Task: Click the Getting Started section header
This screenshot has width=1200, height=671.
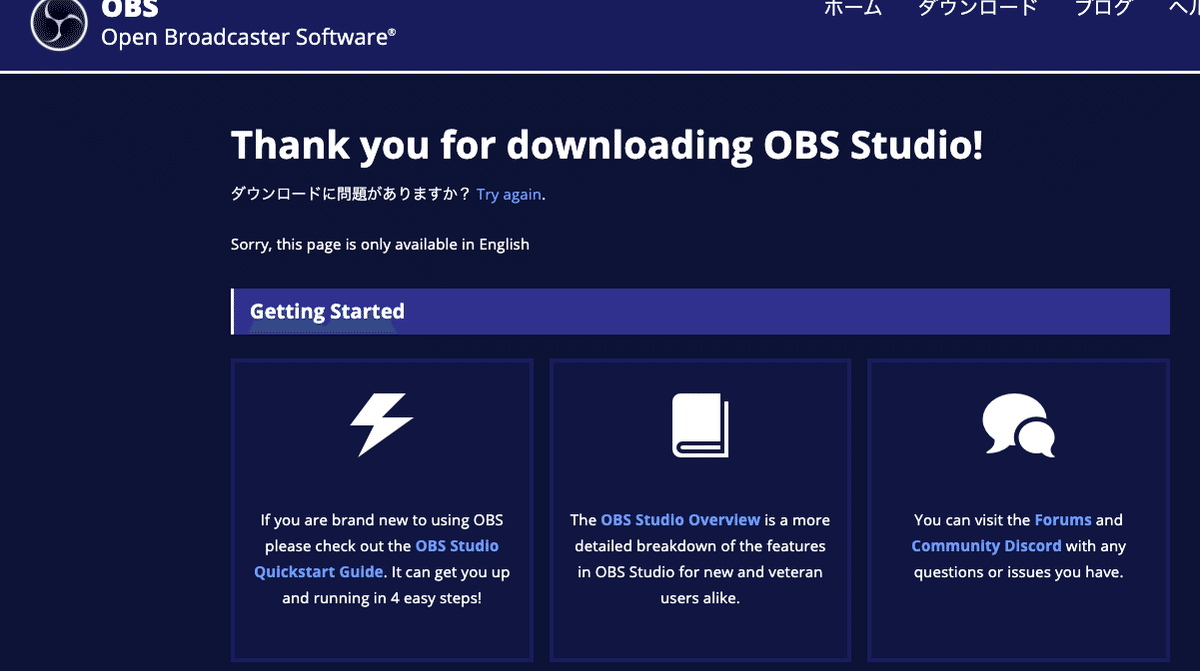Action: (x=700, y=311)
